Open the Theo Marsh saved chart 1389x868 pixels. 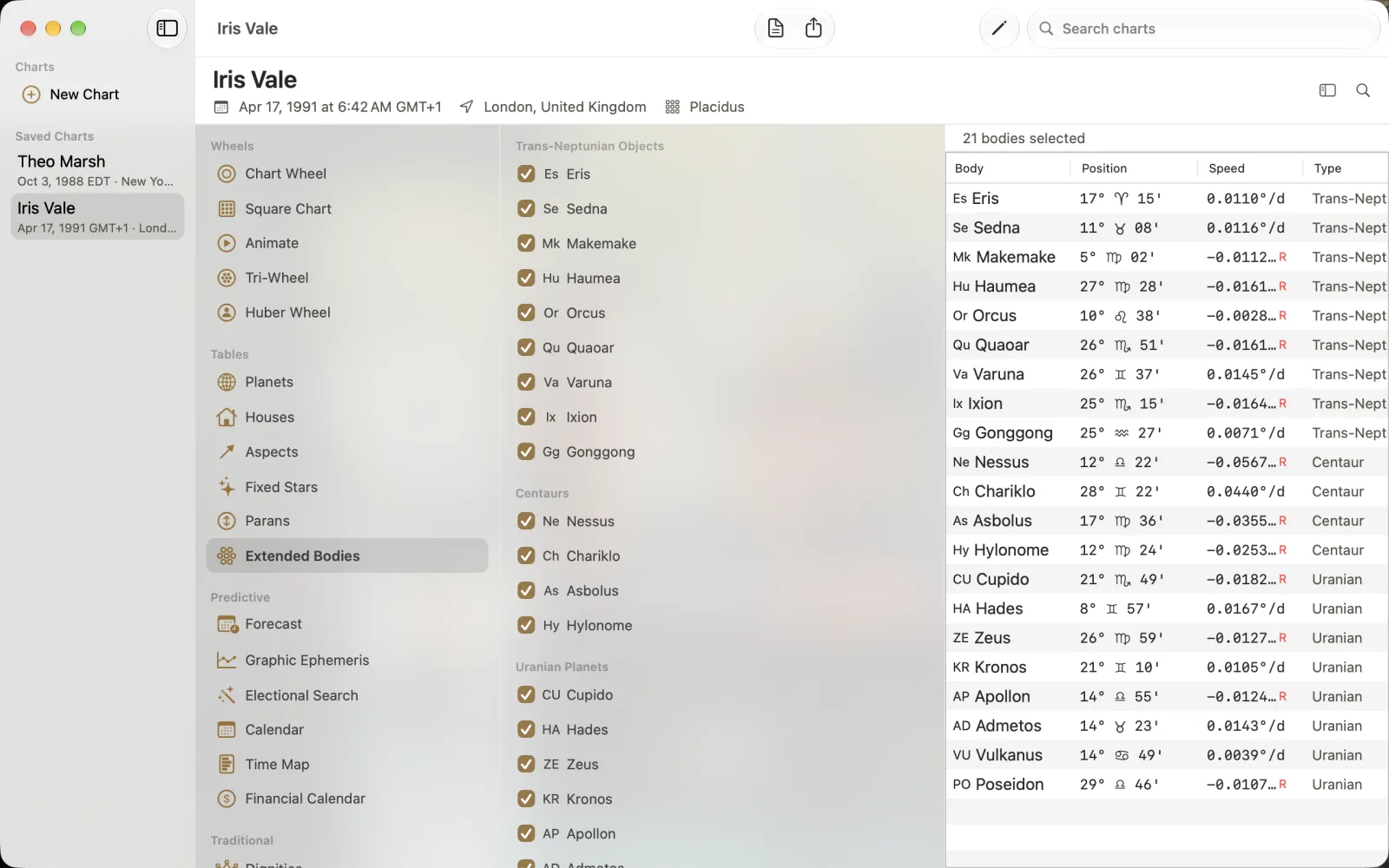point(97,170)
